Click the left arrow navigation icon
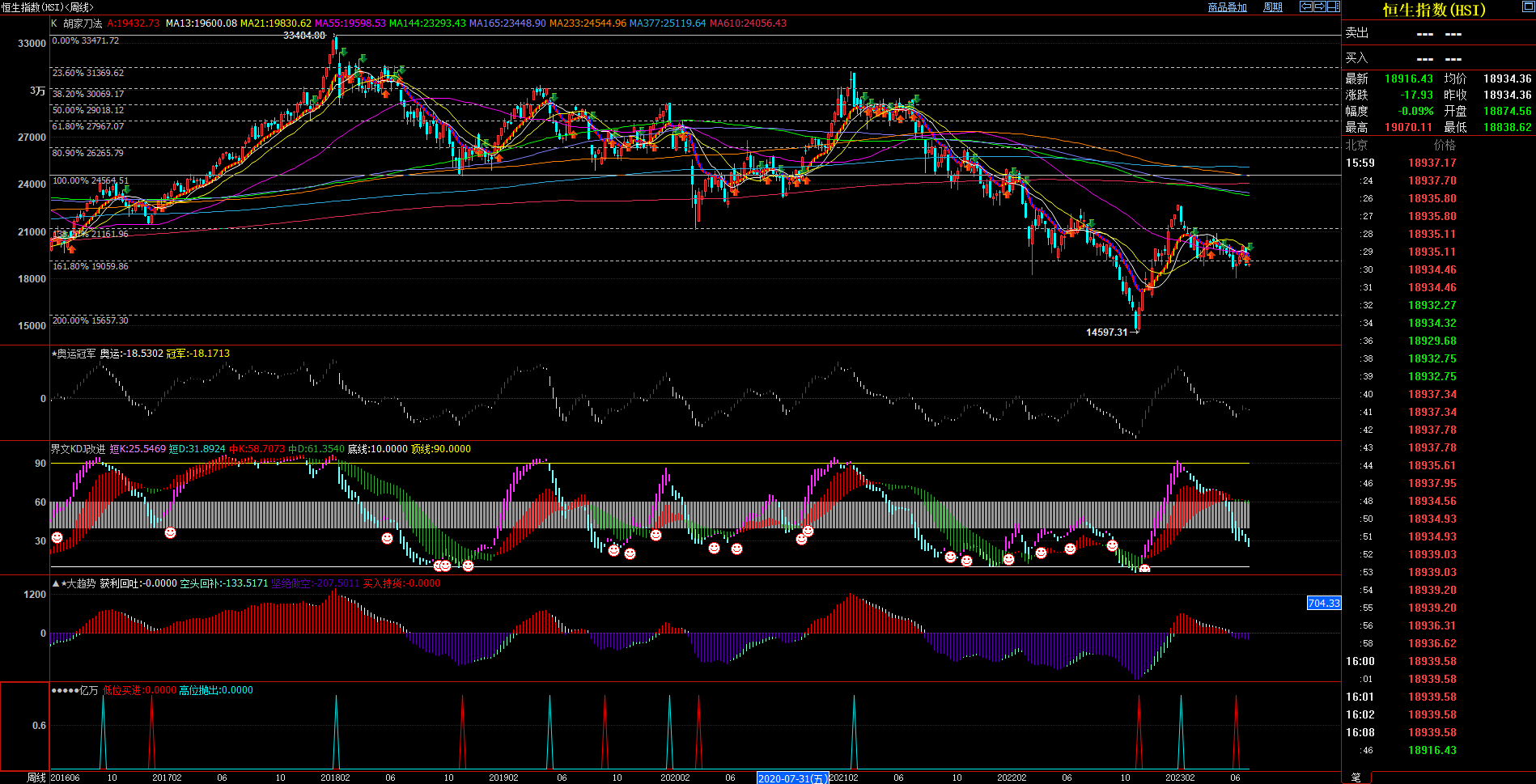The image size is (1536, 784). click(x=1305, y=6)
